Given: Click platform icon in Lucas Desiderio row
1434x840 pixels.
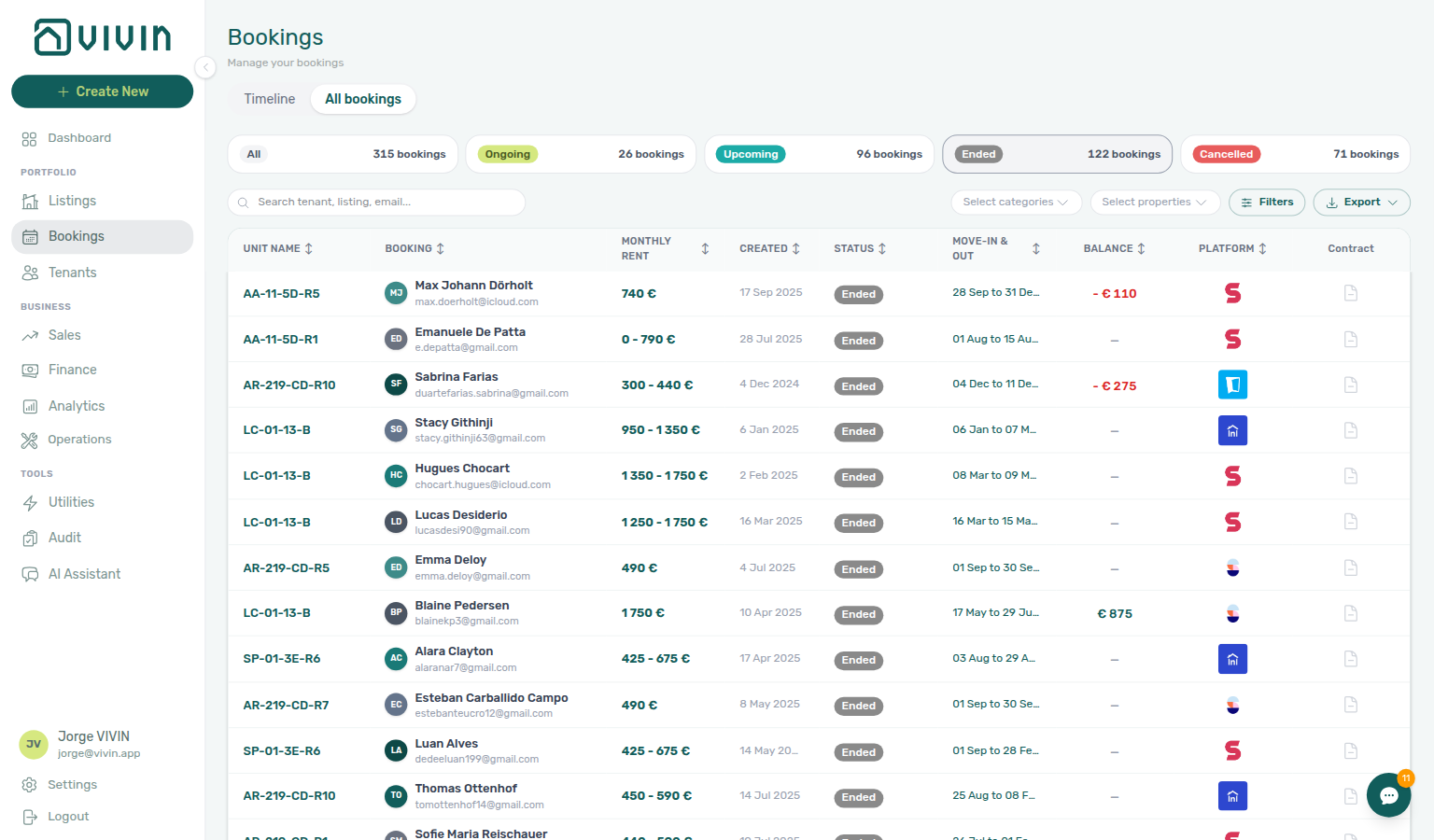Looking at the screenshot, I should point(1232,522).
